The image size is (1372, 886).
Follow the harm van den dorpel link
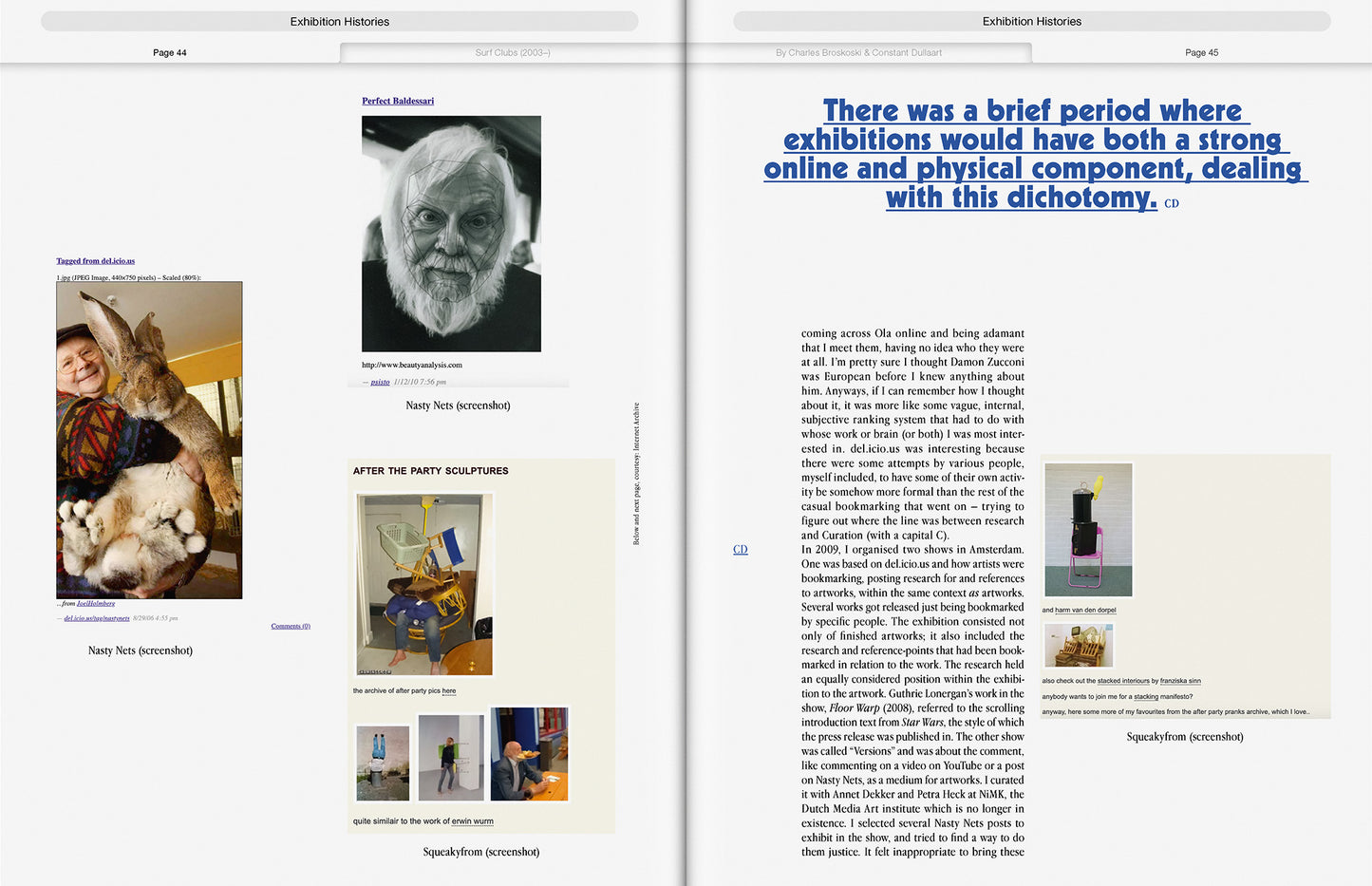click(1085, 611)
